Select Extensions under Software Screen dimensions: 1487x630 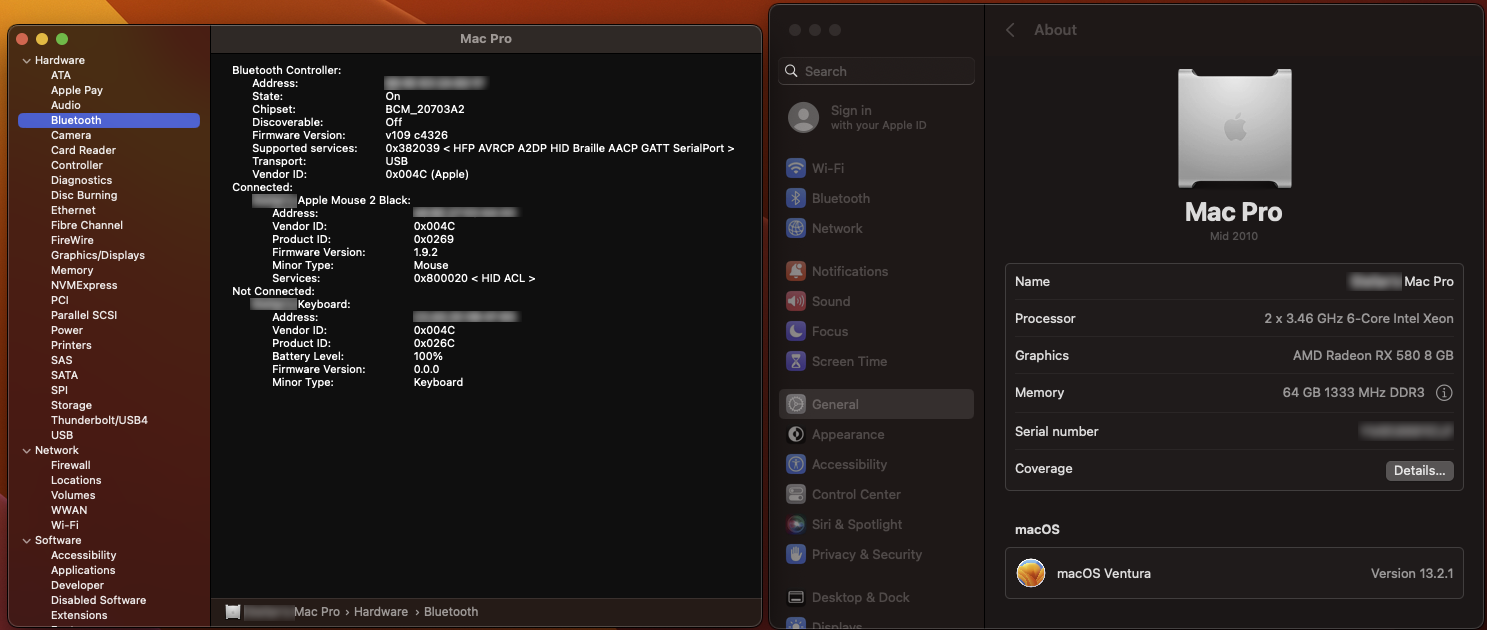pos(79,615)
